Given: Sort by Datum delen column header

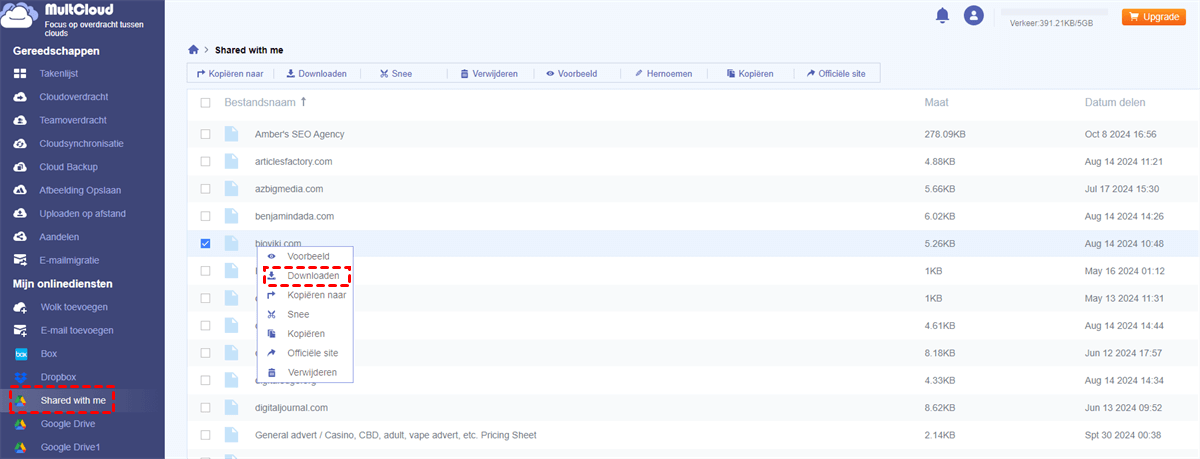Looking at the screenshot, I should (1114, 102).
